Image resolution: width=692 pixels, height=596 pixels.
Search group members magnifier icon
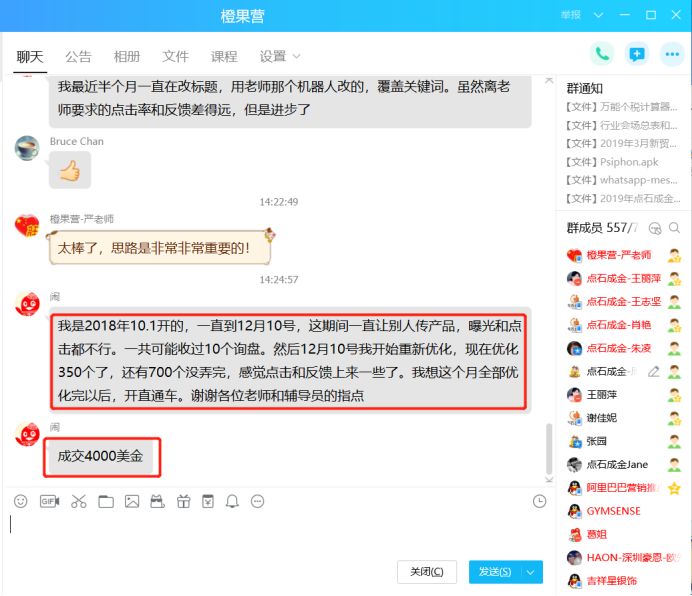pos(674,228)
